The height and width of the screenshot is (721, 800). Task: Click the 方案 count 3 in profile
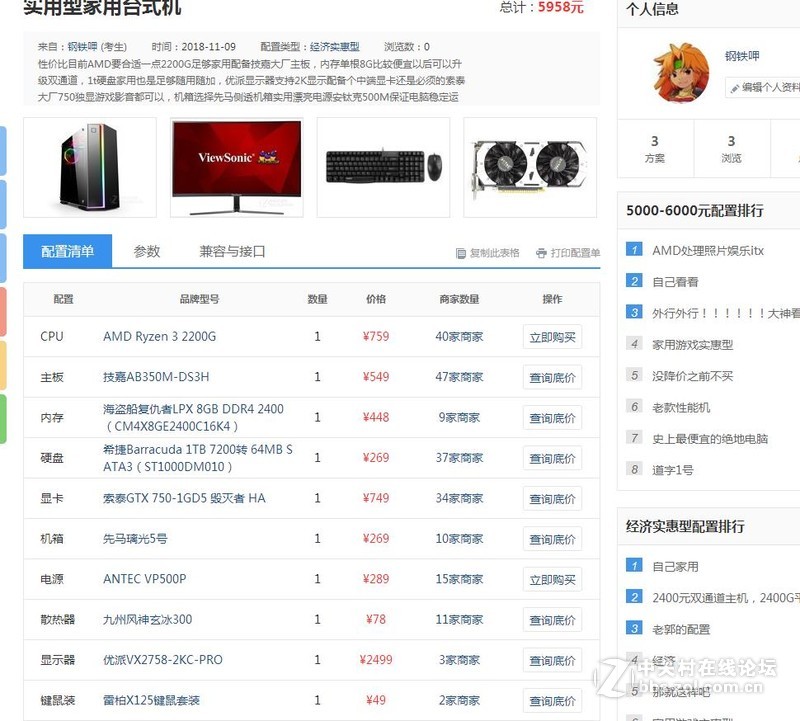tap(655, 141)
